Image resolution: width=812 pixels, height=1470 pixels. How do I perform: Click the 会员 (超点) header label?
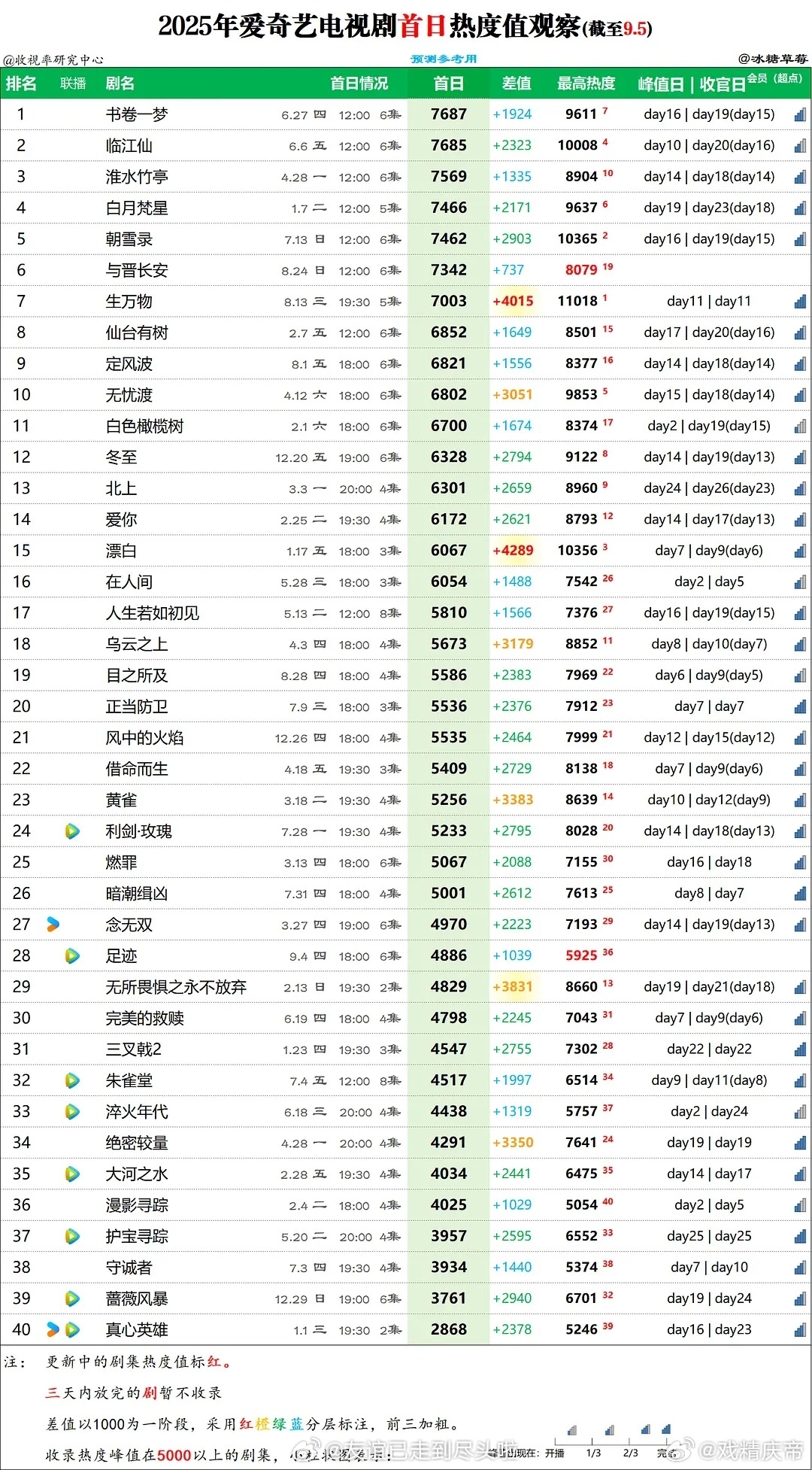(x=775, y=78)
